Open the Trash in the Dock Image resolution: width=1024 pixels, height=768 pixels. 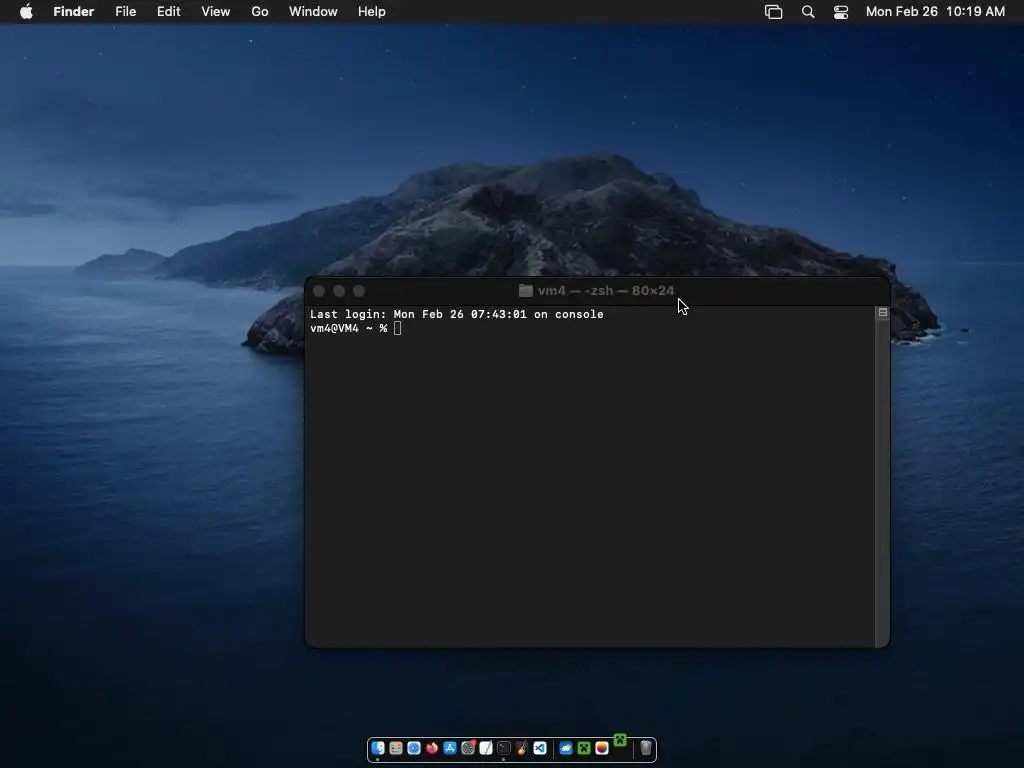[x=646, y=748]
